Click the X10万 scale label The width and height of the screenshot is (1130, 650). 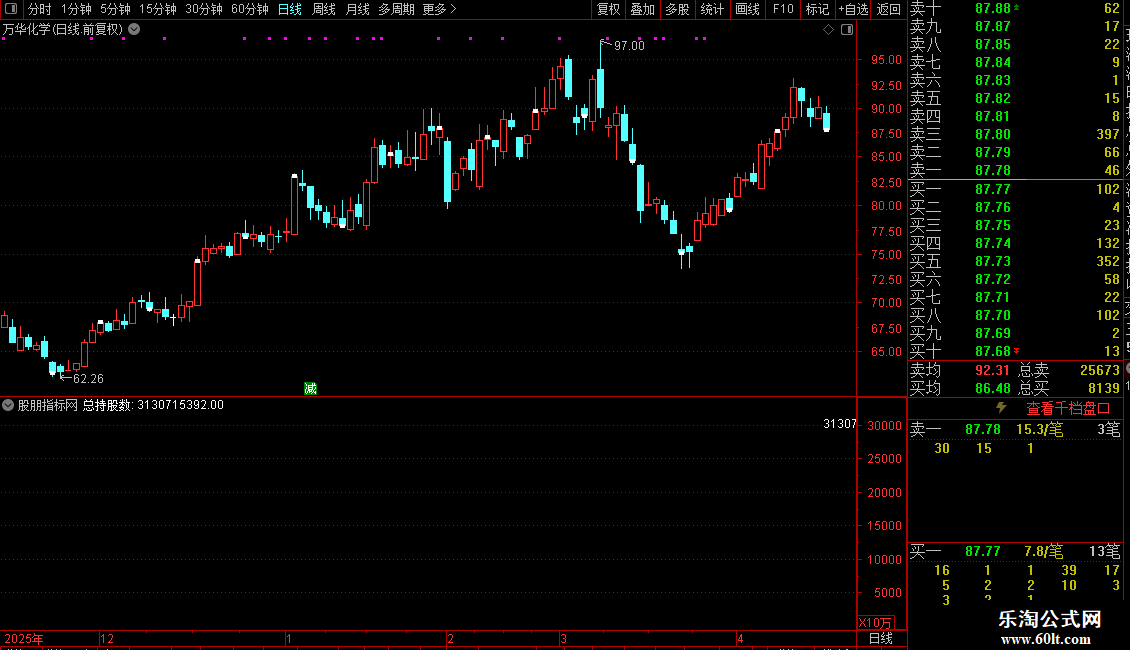[875, 623]
